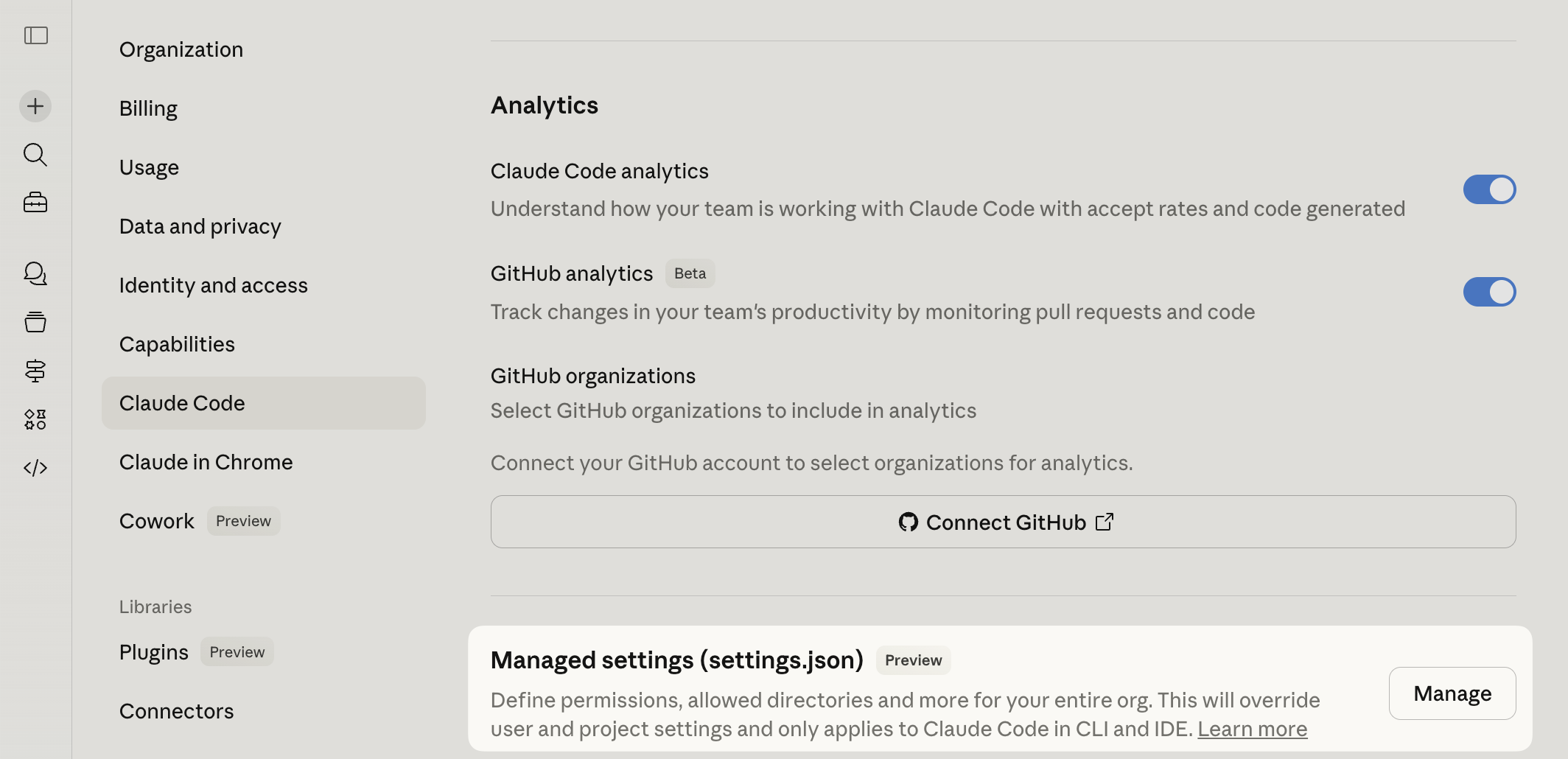The width and height of the screenshot is (1568, 759).
Task: Open Cowork preview settings
Action: tap(157, 521)
